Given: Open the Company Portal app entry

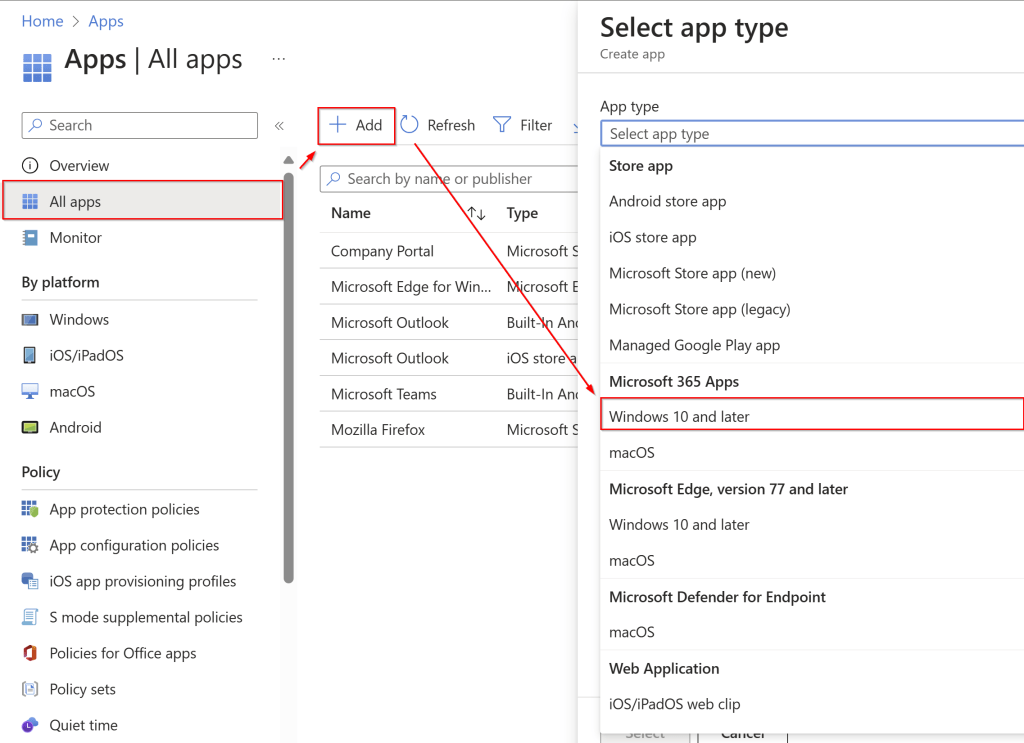Looking at the screenshot, I should [382, 252].
